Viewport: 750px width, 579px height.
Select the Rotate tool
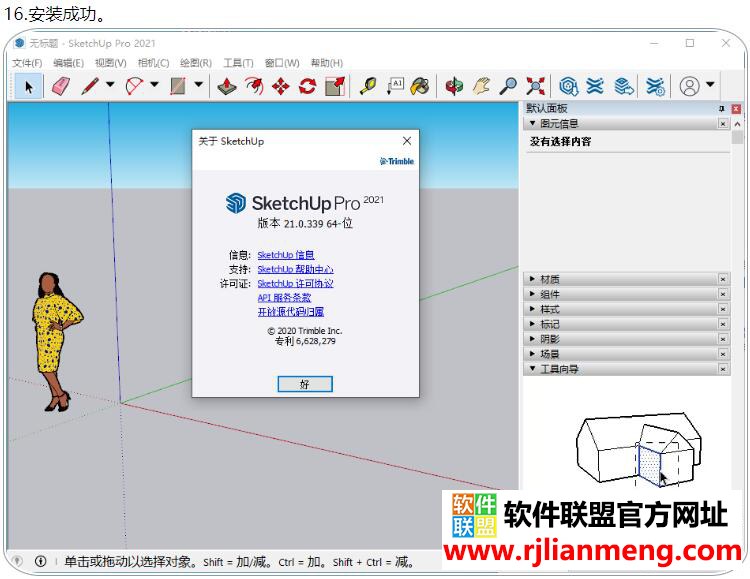pyautogui.click(x=307, y=86)
